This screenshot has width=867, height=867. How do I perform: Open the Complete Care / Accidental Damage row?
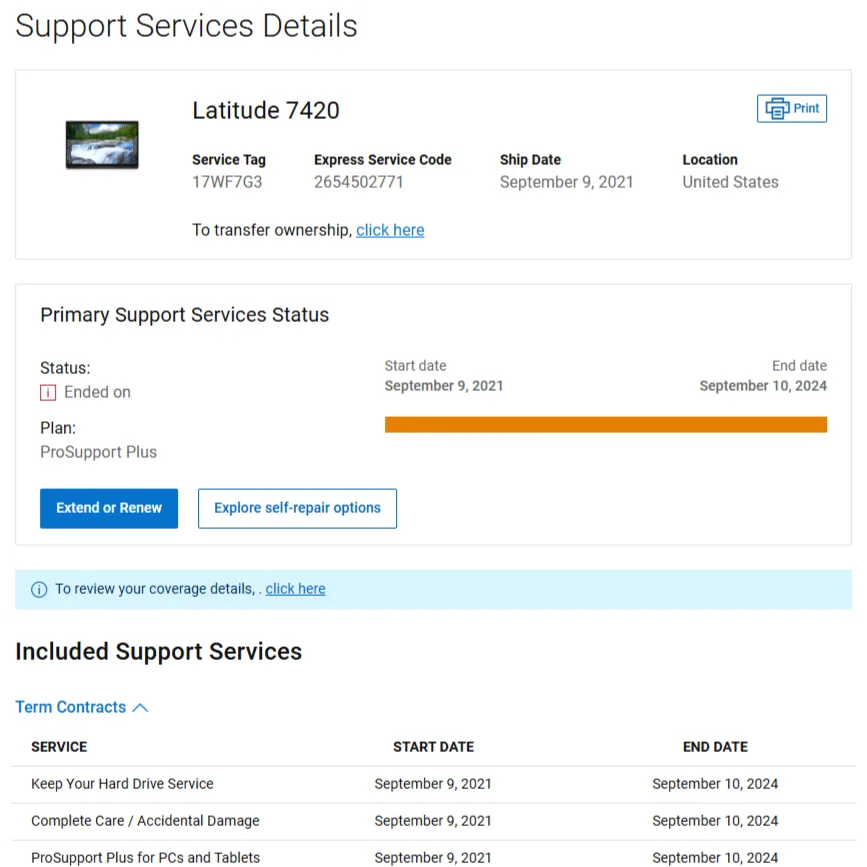pyautogui.click(x=145, y=820)
